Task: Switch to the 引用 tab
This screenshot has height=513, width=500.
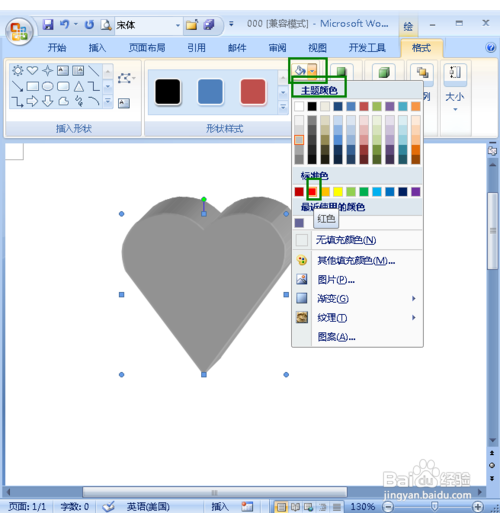Action: 196,48
